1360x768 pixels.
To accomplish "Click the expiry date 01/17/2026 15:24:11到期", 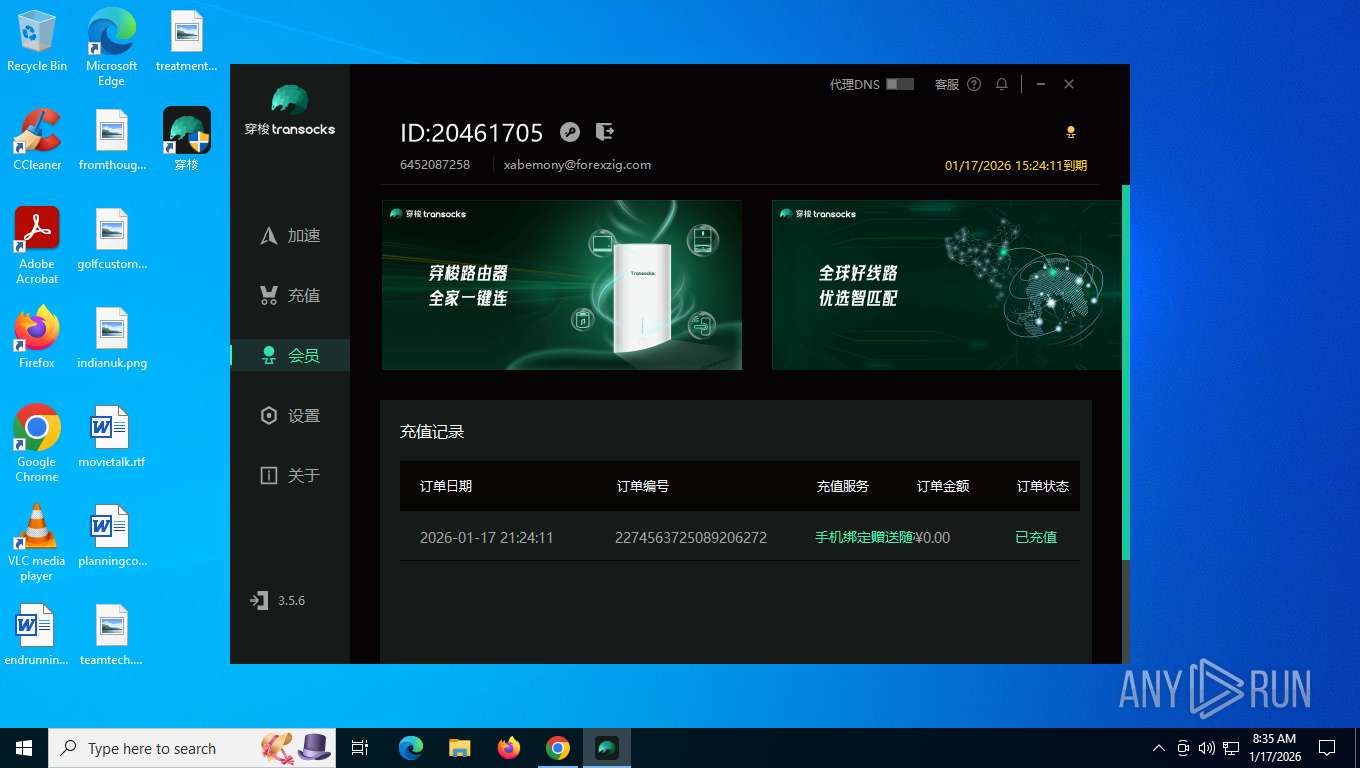I will (1016, 166).
